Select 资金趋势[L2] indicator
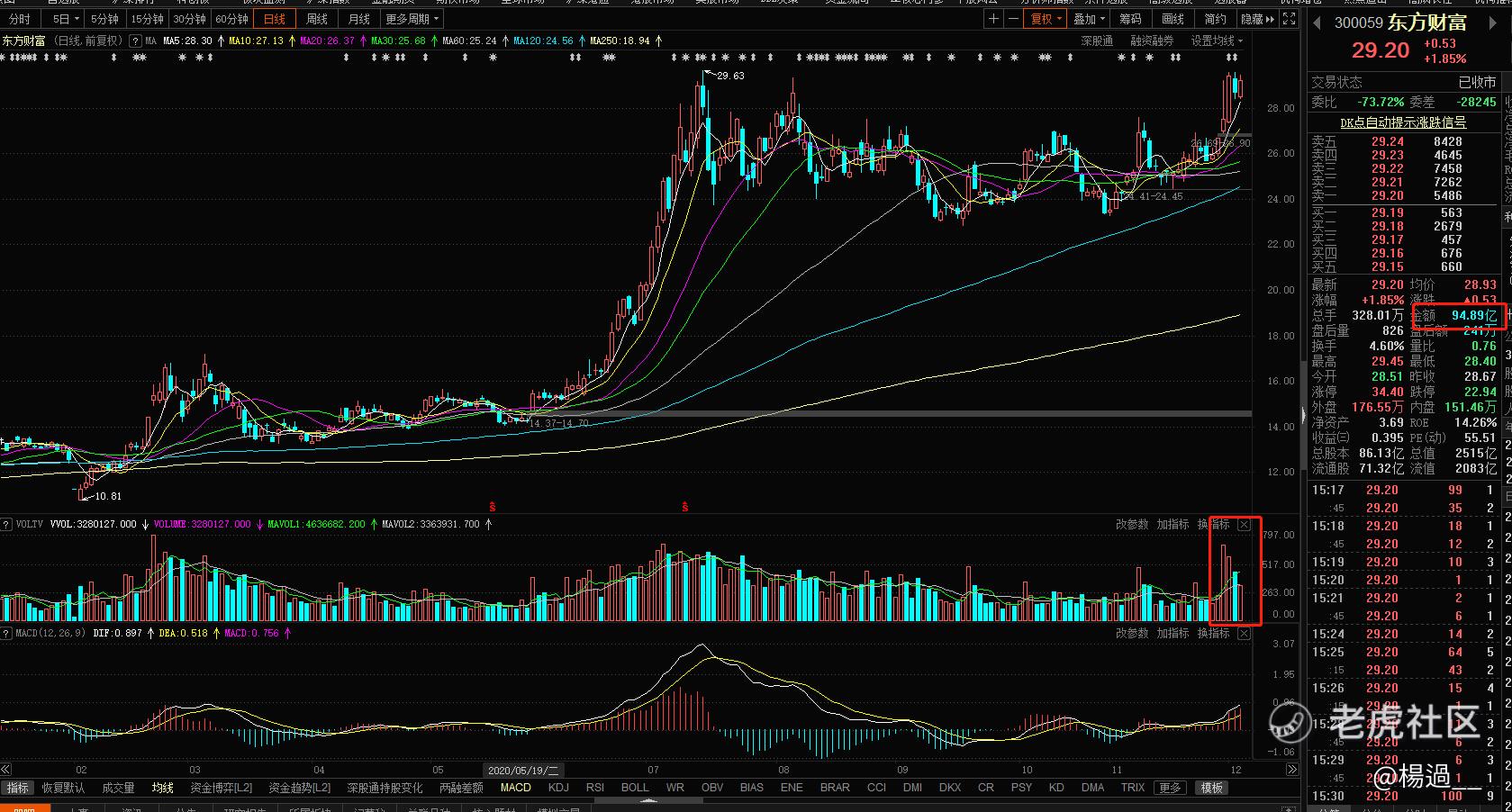This screenshot has height=812, width=1512. click(x=300, y=788)
